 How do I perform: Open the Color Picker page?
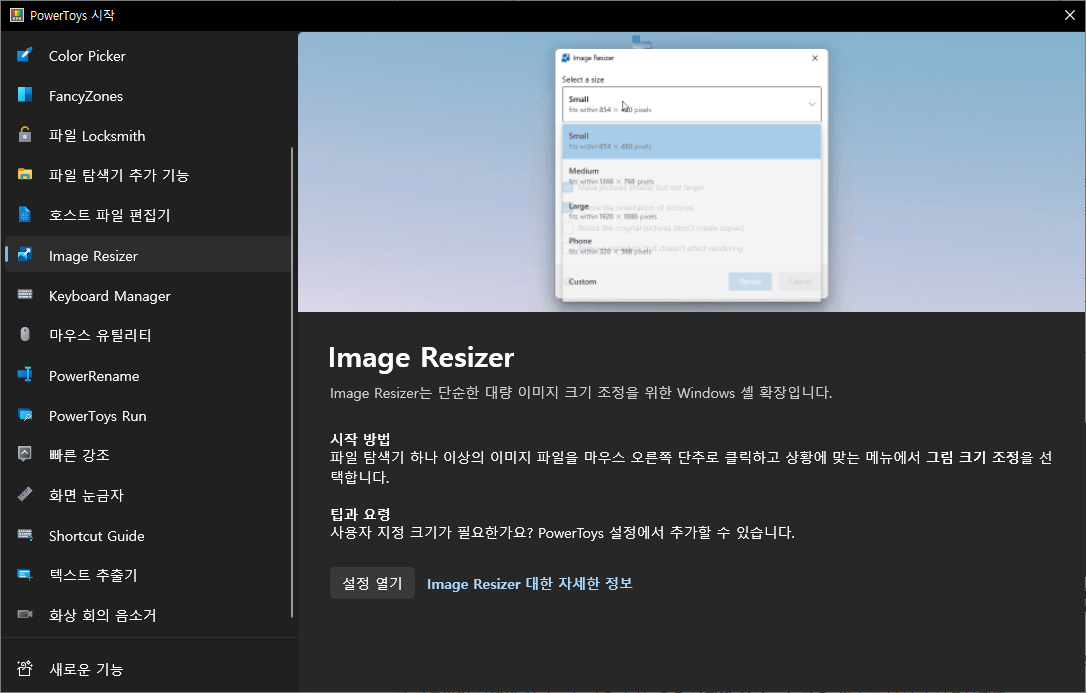point(148,56)
